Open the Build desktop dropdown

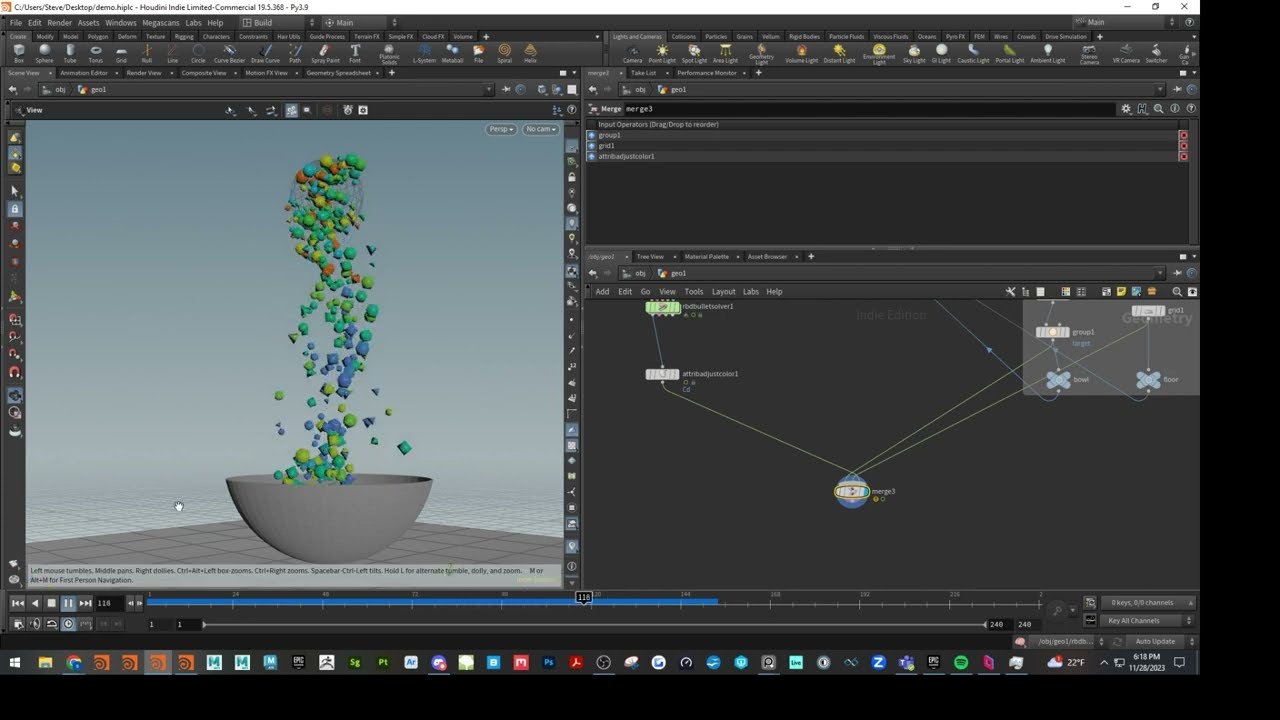coord(279,22)
